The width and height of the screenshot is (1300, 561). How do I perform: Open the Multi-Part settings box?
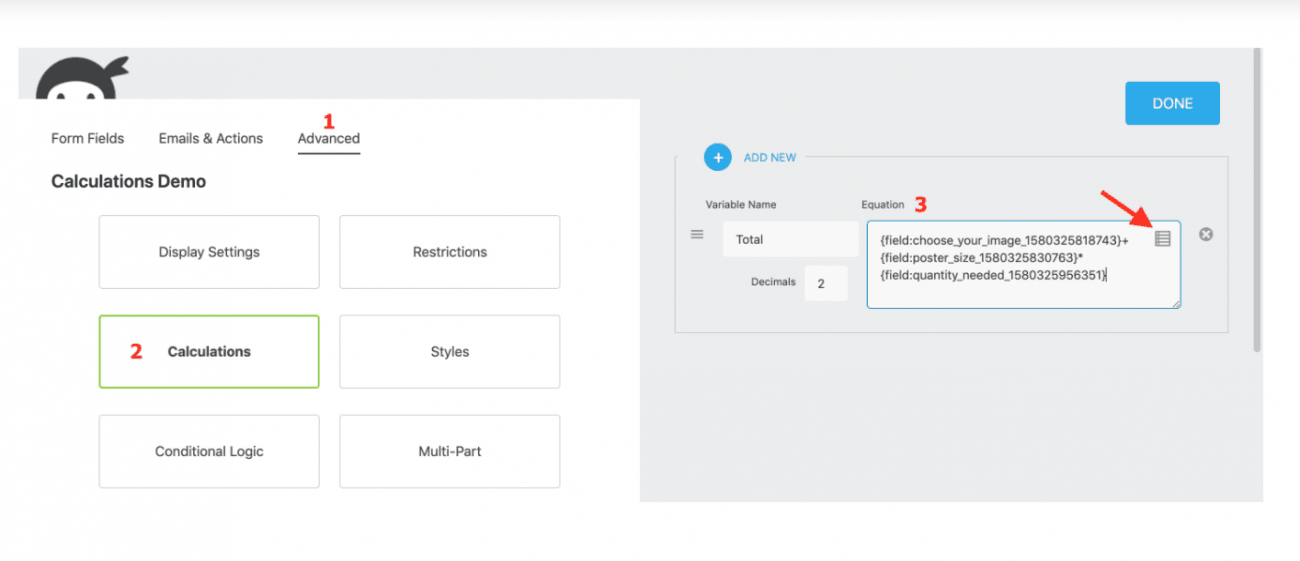tap(450, 452)
